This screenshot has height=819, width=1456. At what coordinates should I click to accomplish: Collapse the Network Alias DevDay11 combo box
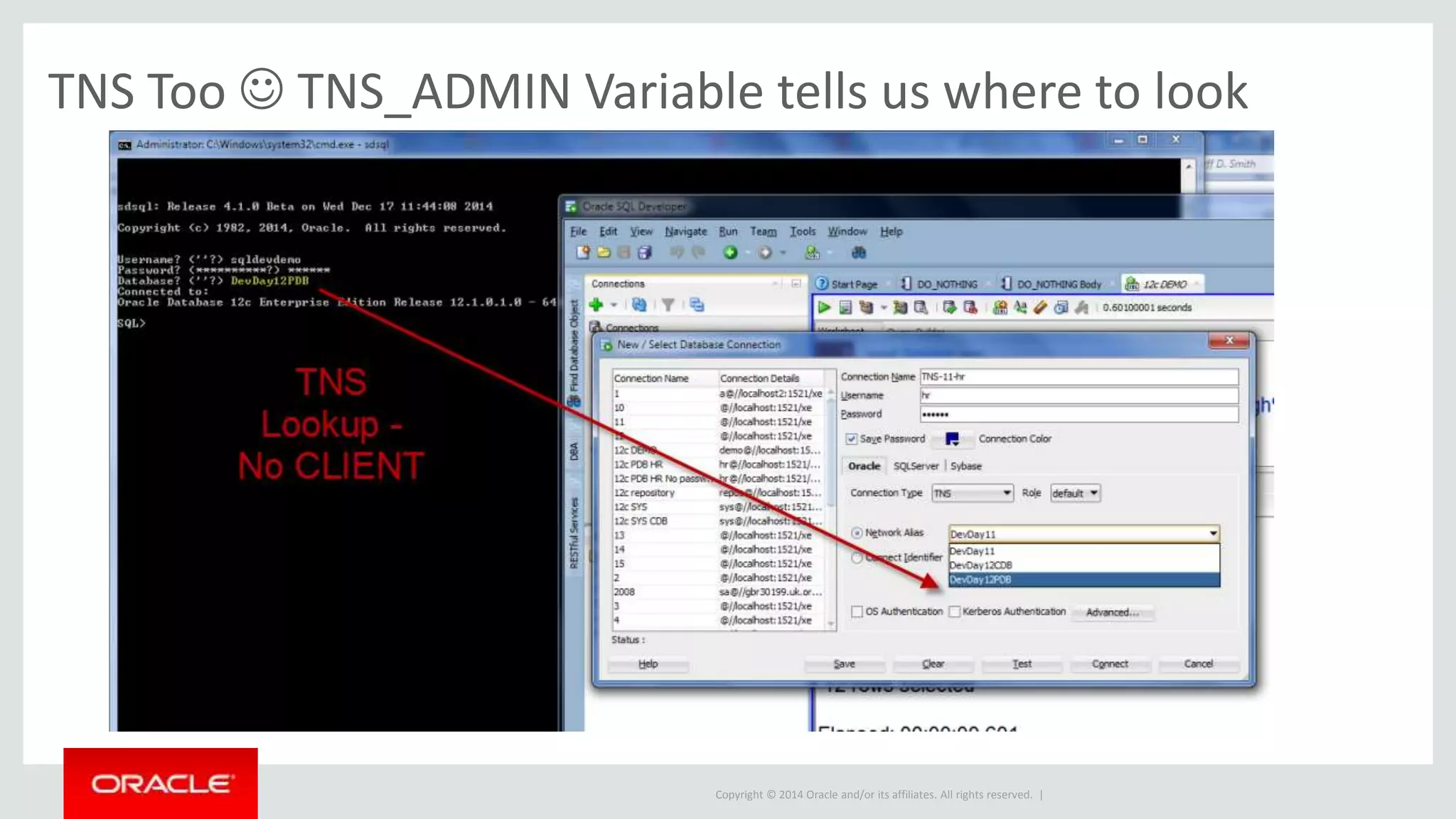click(x=1213, y=534)
